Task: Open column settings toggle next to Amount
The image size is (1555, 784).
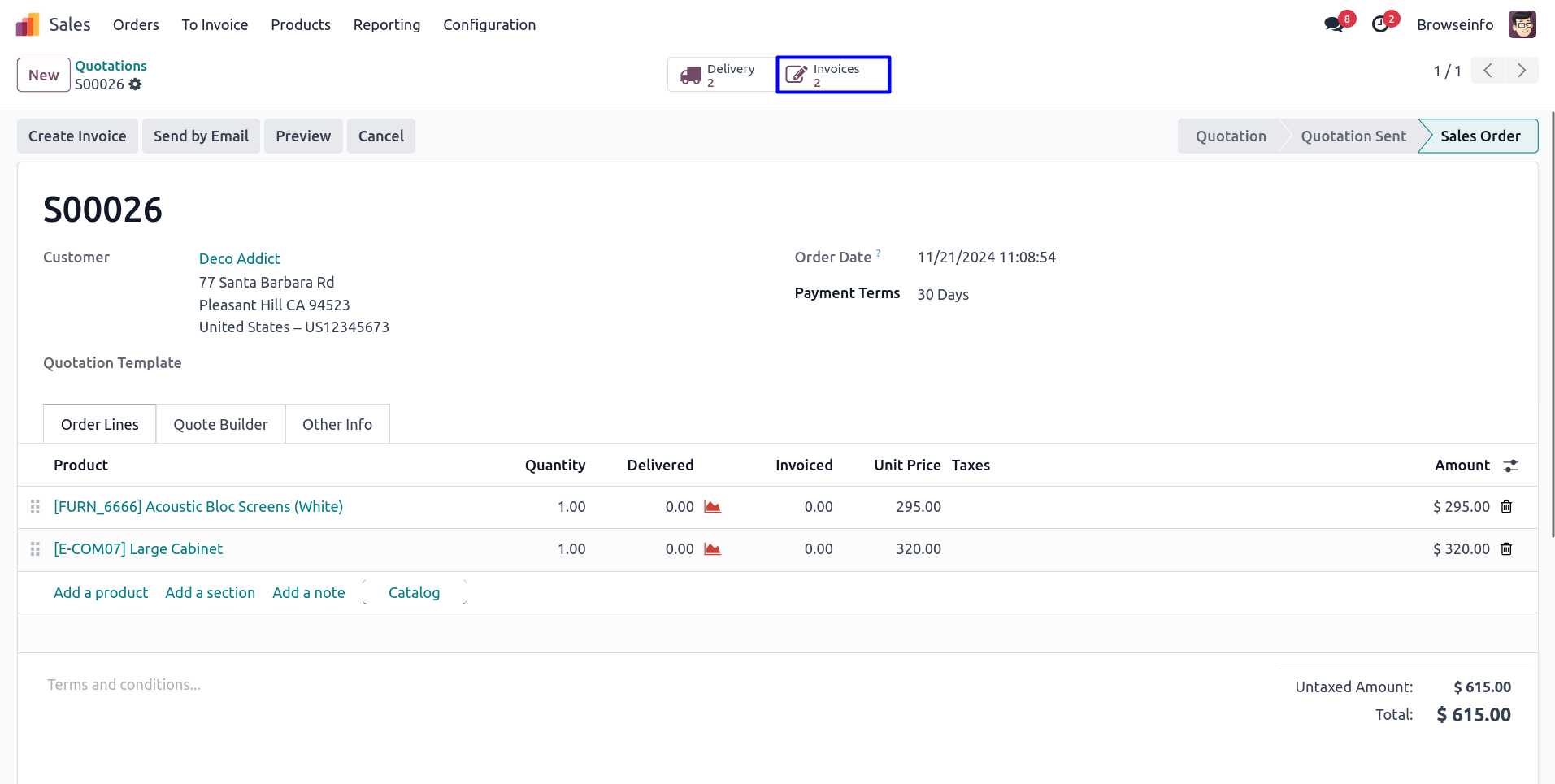Action: click(x=1510, y=466)
